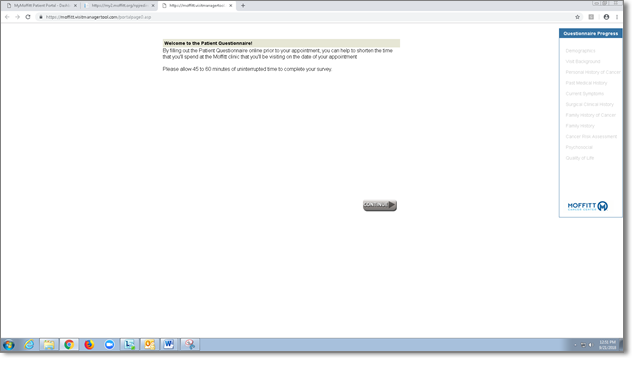Select Family History of Cancer section
The height and width of the screenshot is (368, 634).
click(x=590, y=115)
